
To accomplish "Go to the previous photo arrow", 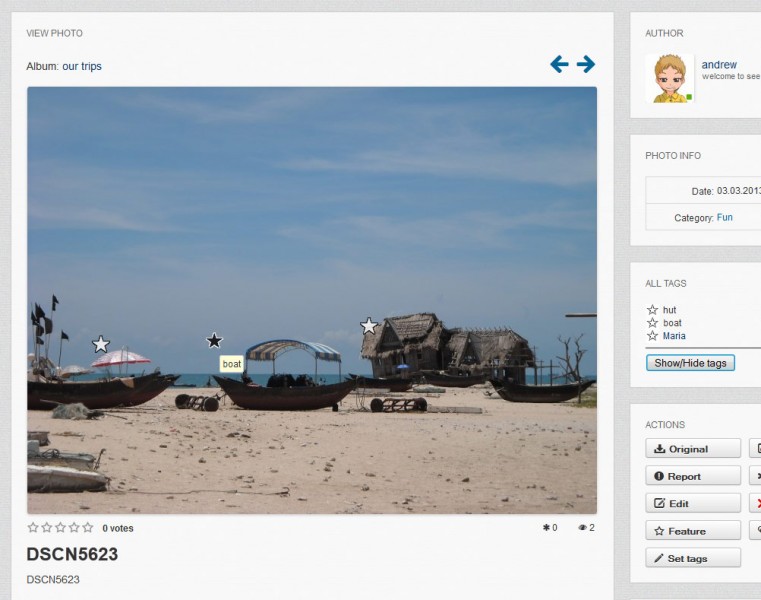I will [559, 64].
